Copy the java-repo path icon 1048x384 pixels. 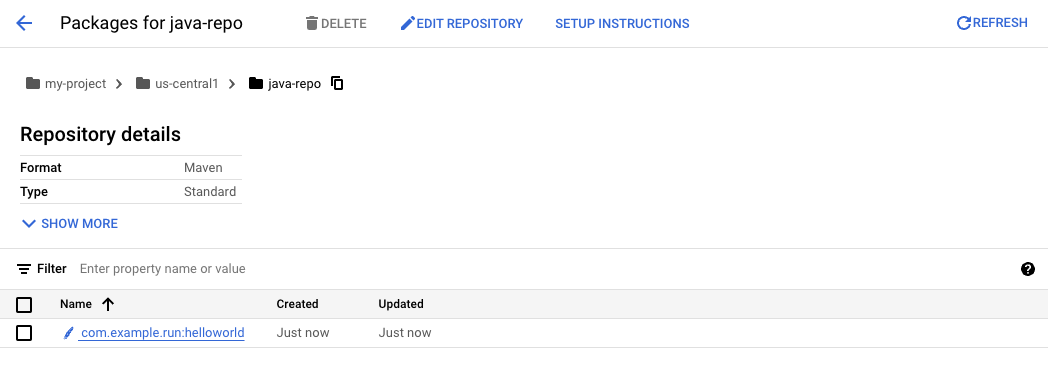click(338, 83)
